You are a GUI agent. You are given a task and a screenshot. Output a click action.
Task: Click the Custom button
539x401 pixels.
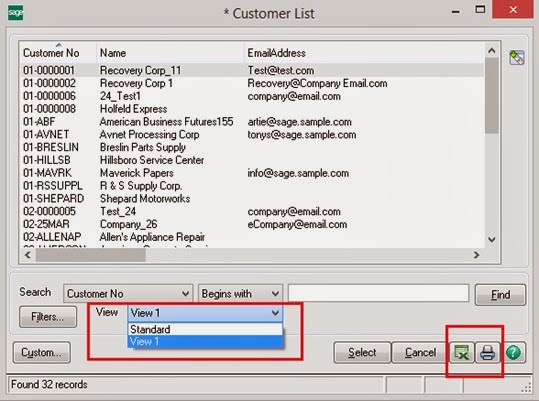(x=42, y=353)
